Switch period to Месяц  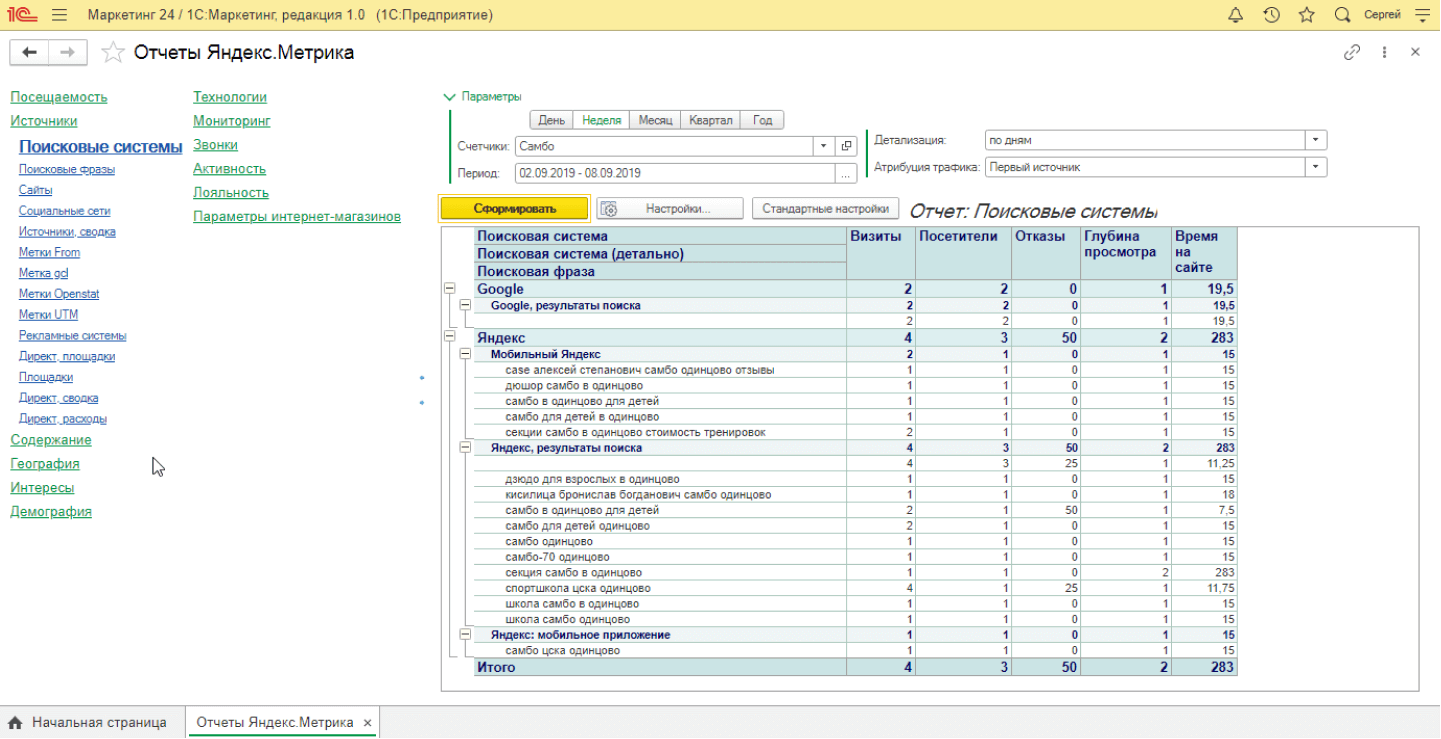click(655, 120)
